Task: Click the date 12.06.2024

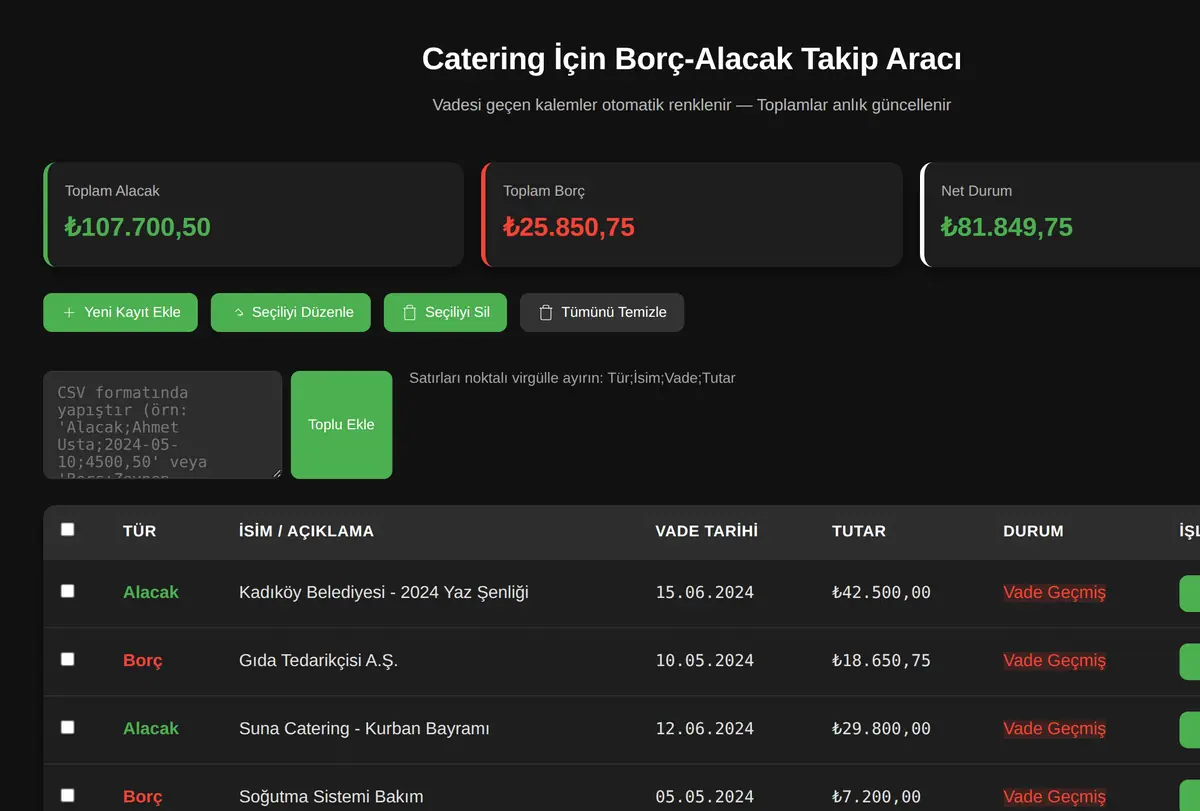Action: click(x=704, y=728)
